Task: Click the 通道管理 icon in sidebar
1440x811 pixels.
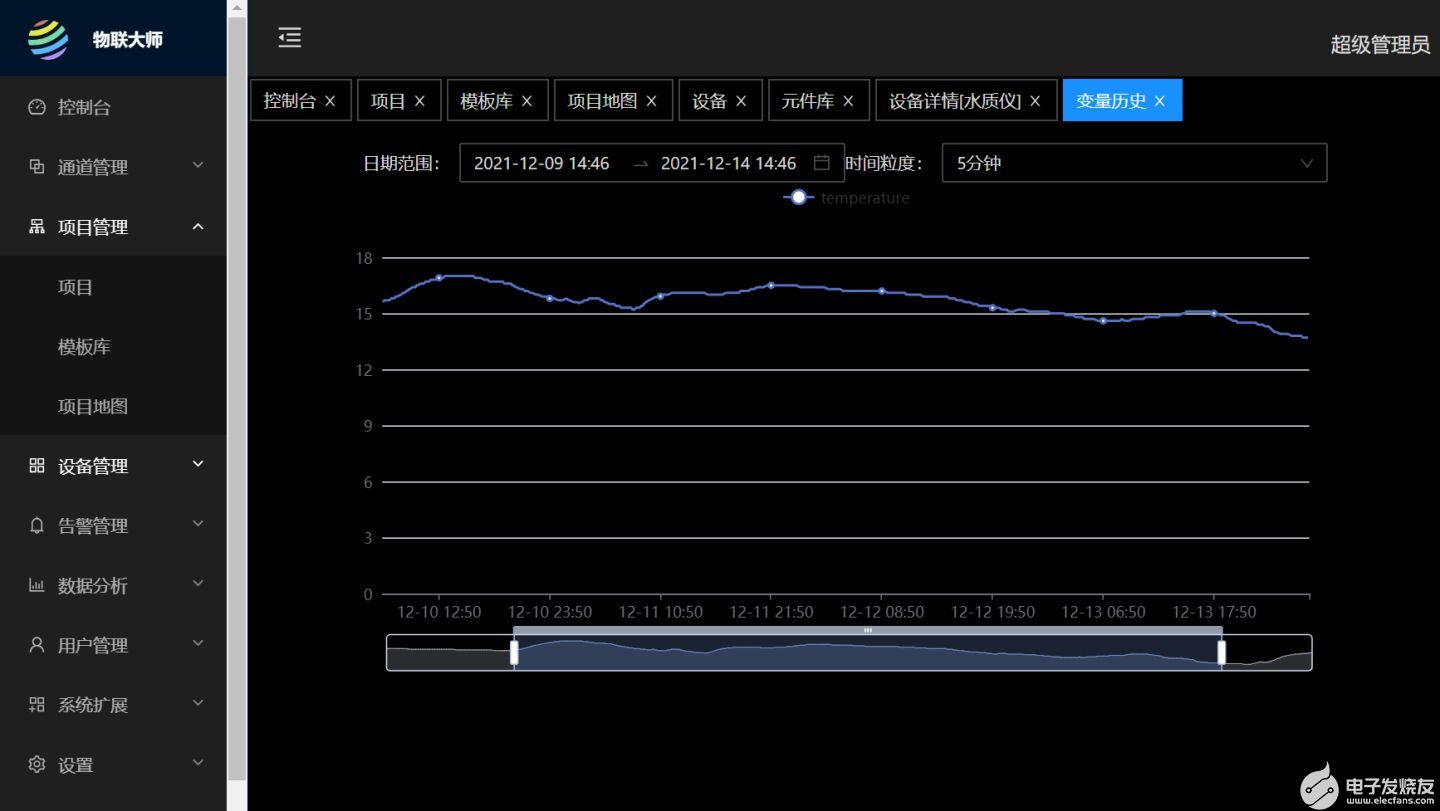Action: [x=37, y=167]
